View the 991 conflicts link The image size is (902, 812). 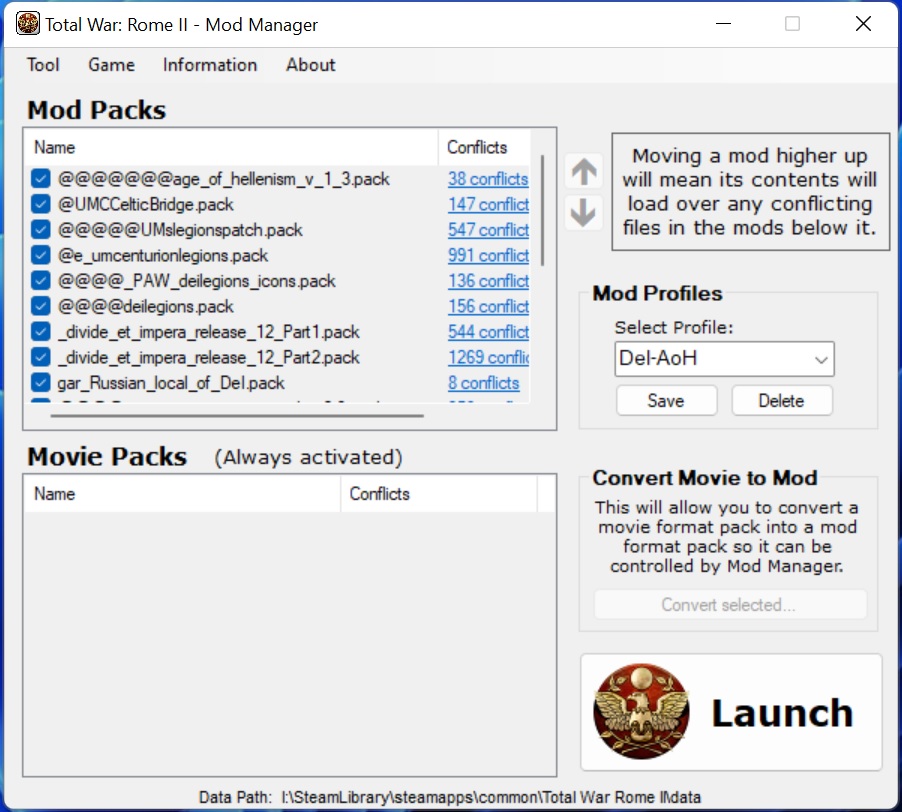coord(488,255)
